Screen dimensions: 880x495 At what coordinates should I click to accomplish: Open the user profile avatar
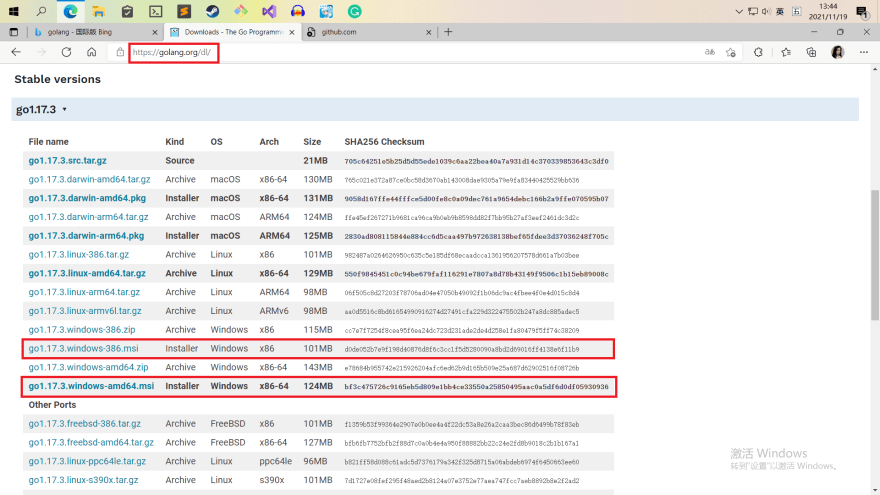point(837,52)
